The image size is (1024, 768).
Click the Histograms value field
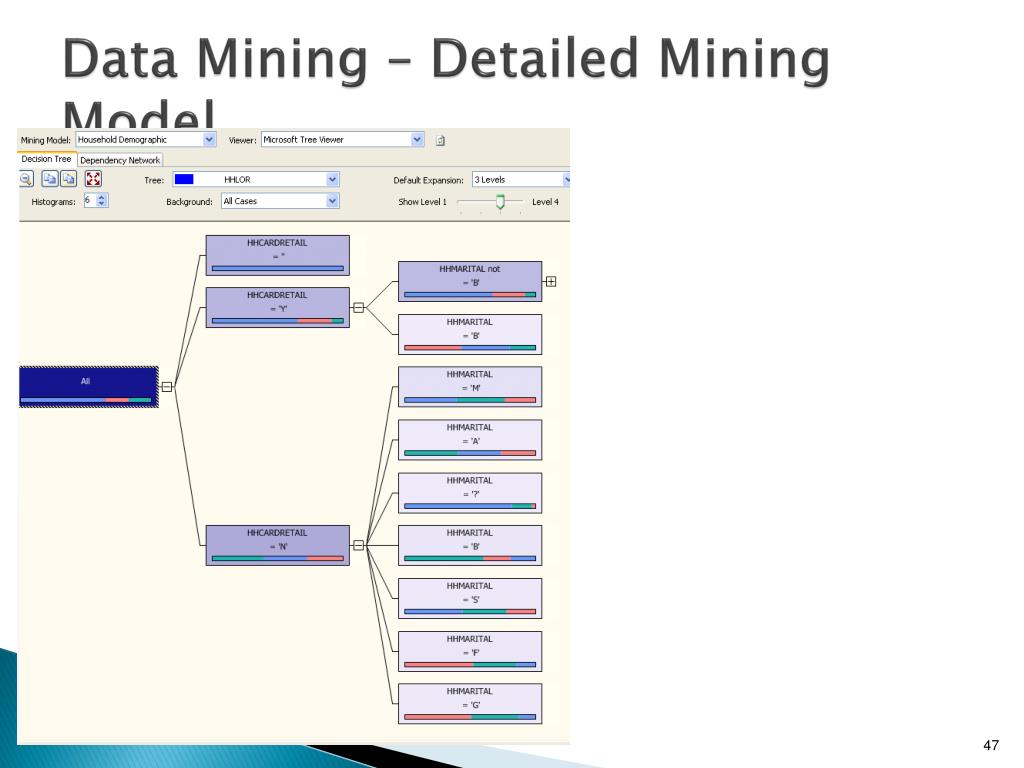pyautogui.click(x=89, y=201)
